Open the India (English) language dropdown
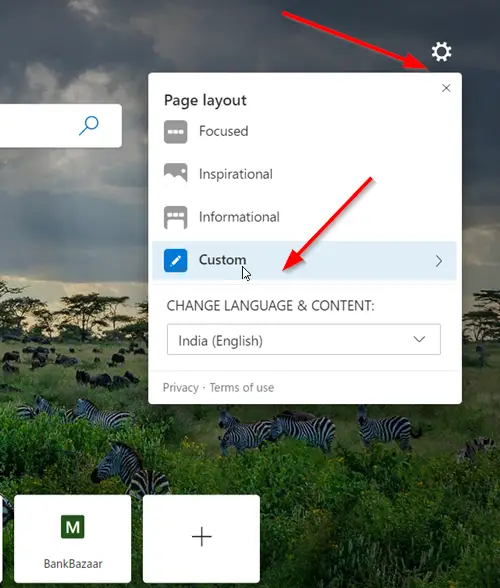Image resolution: width=500 pixels, height=588 pixels. 304,339
